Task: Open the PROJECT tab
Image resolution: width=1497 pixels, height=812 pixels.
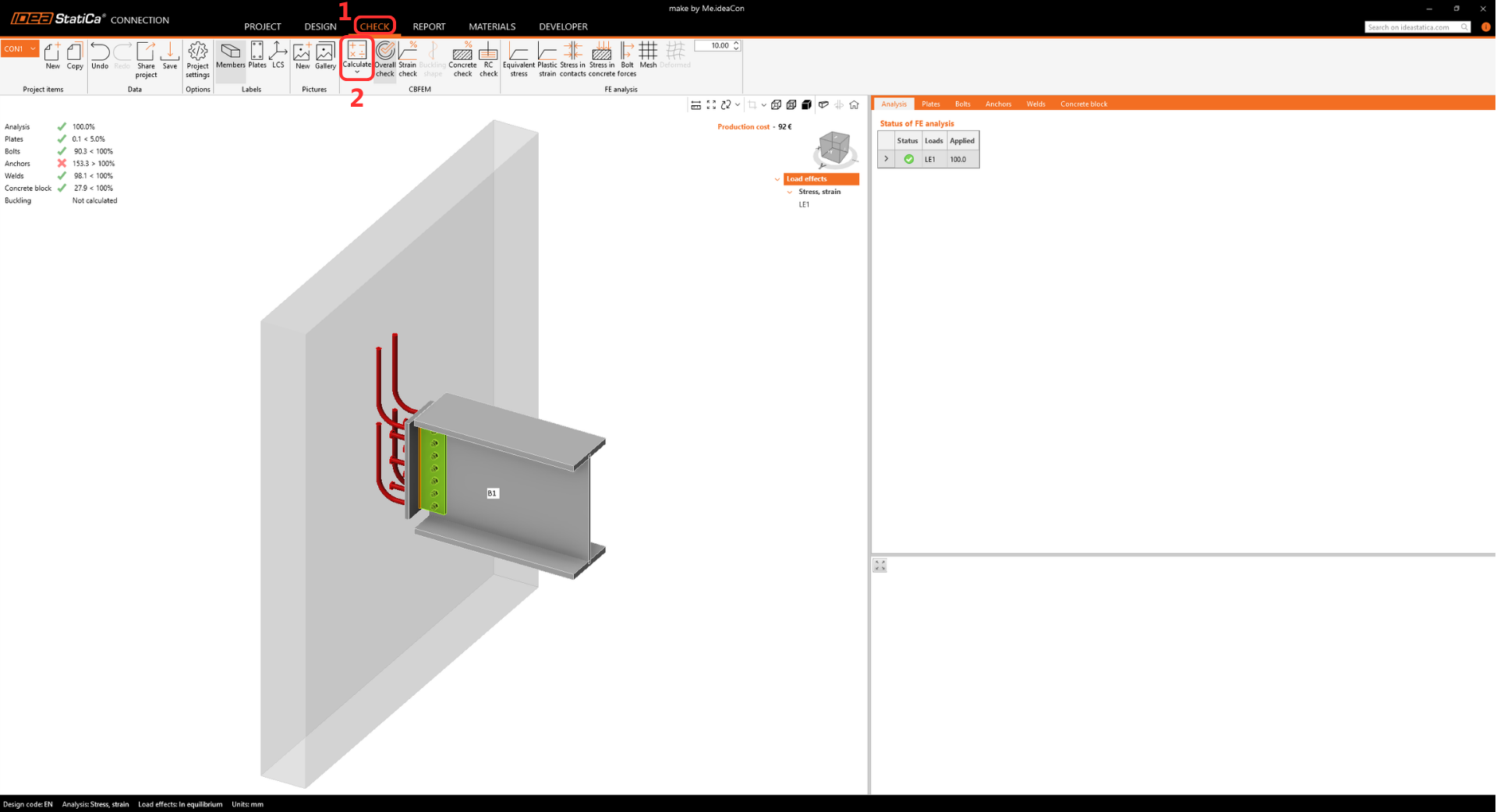Action: click(x=263, y=26)
